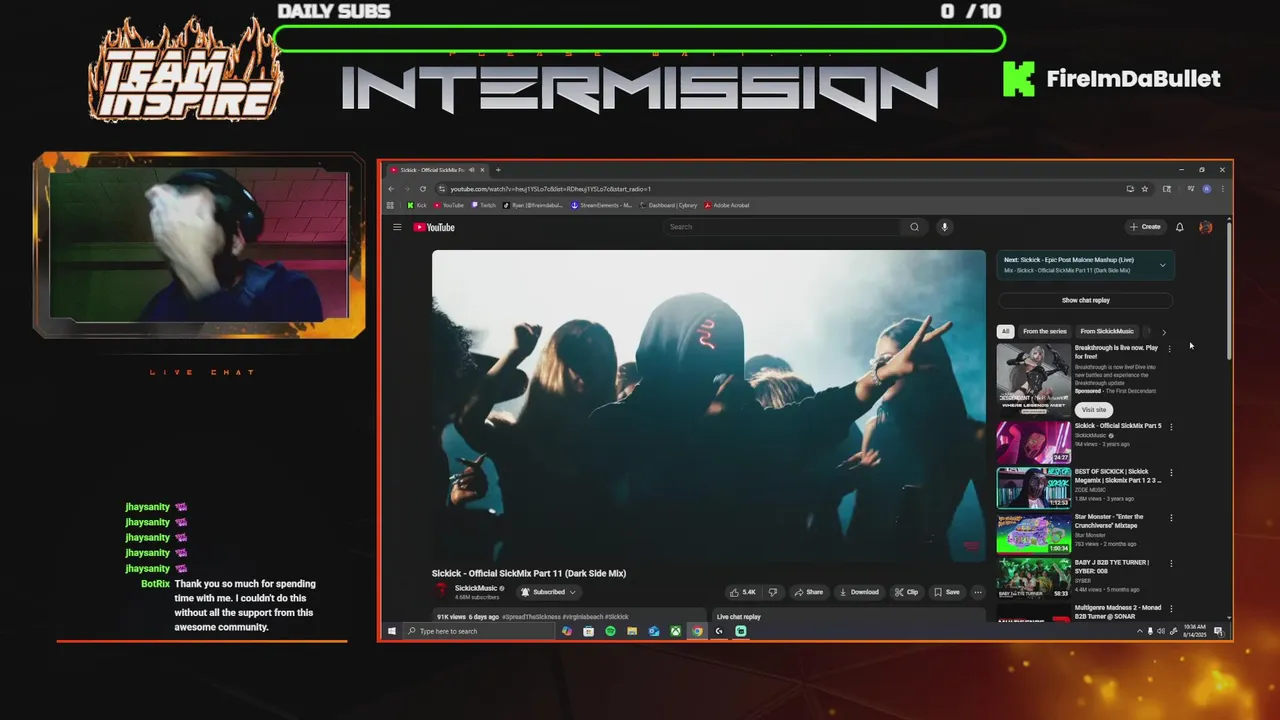Open options for BABY J B2B video
The width and height of the screenshot is (1280, 720).
tap(1171, 564)
